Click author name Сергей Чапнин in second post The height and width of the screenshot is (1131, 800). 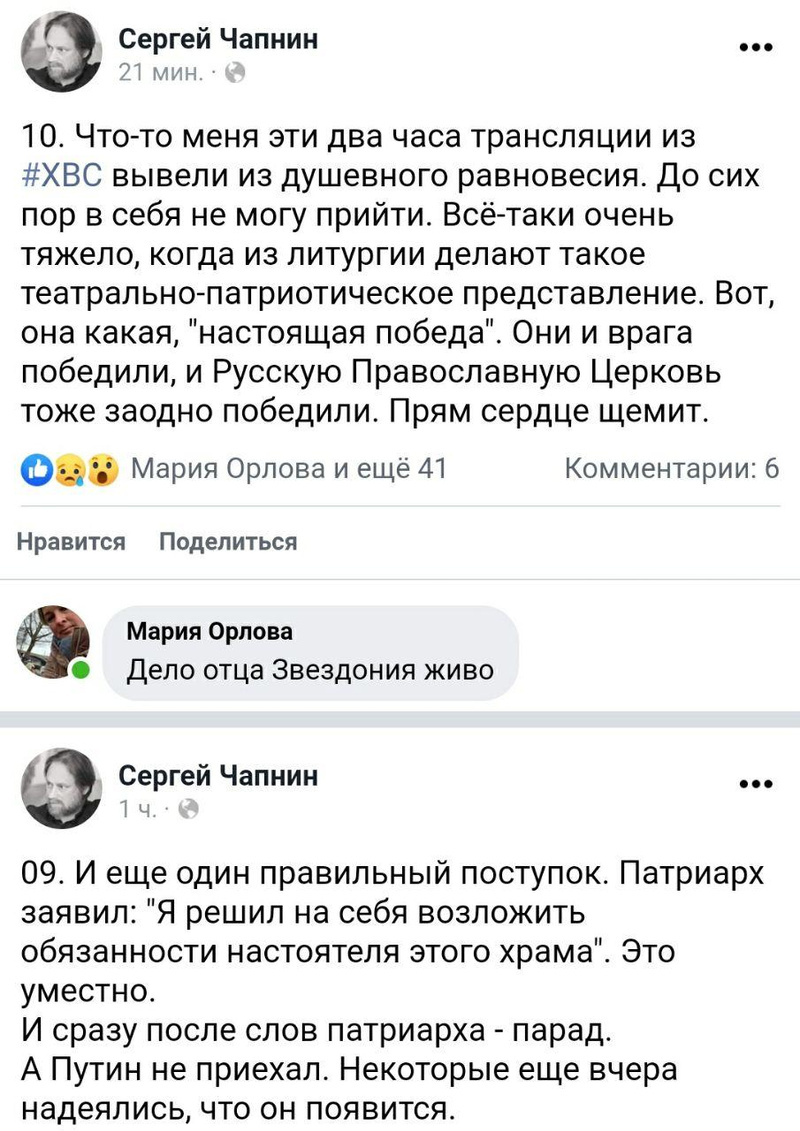pyautogui.click(x=219, y=776)
